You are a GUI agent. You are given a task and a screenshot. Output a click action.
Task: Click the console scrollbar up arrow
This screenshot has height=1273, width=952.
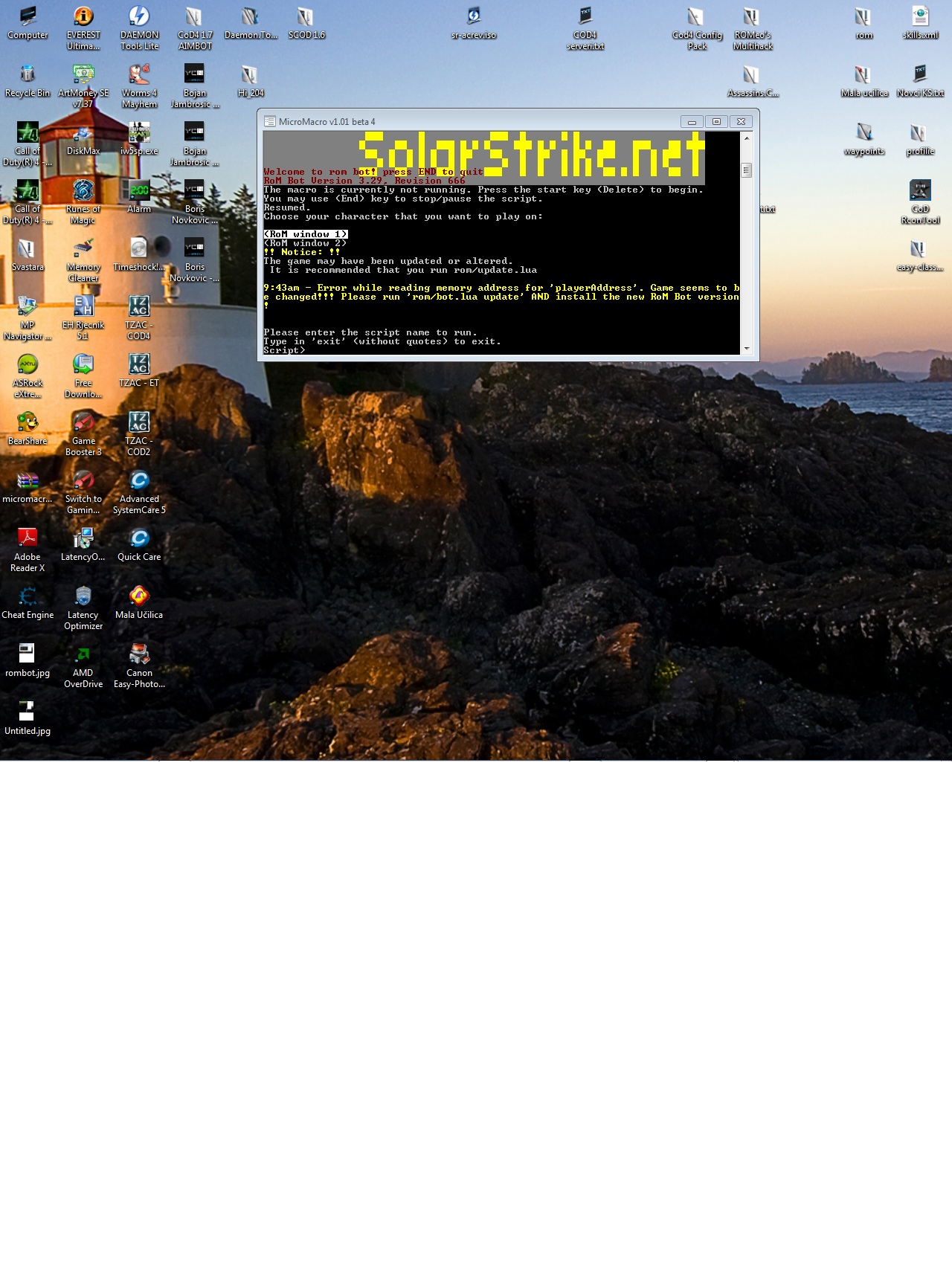[746, 138]
